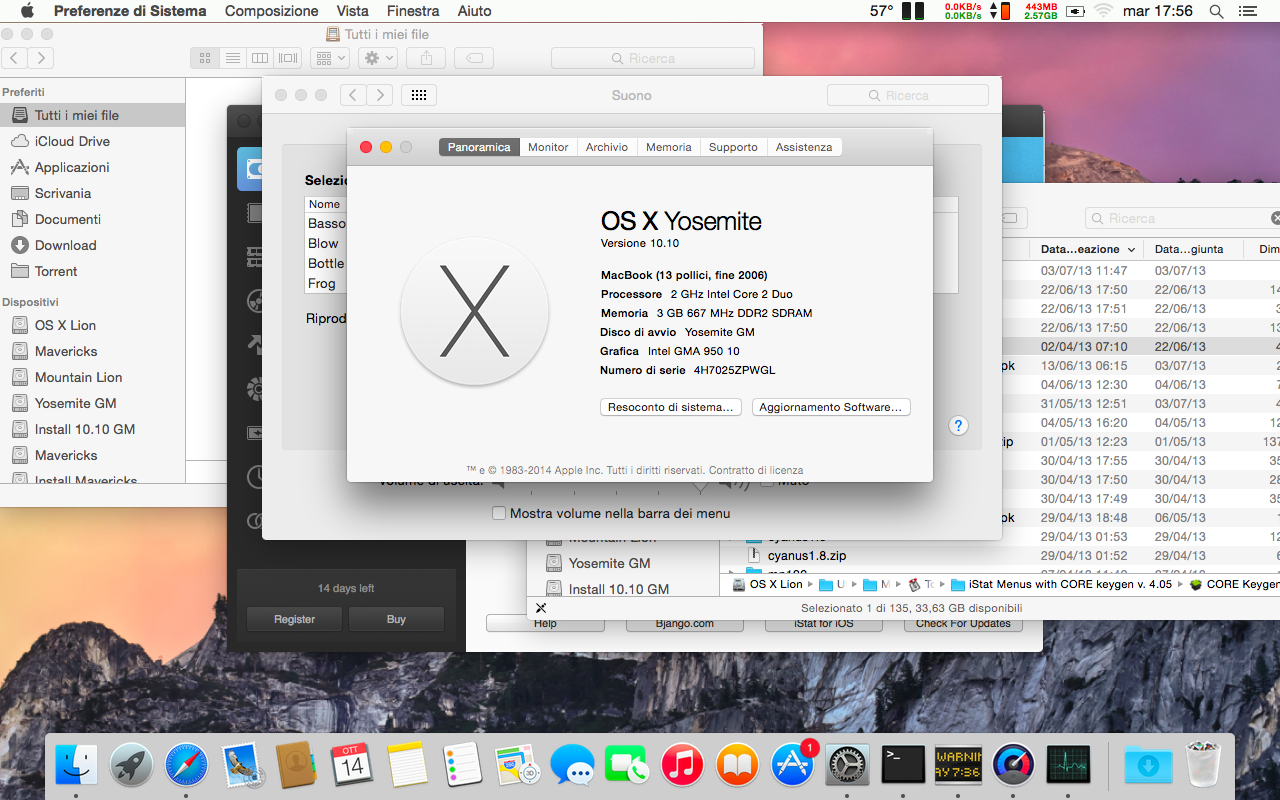The height and width of the screenshot is (800, 1280).
Task: Open Contratto di licenza link
Action: coord(756,470)
